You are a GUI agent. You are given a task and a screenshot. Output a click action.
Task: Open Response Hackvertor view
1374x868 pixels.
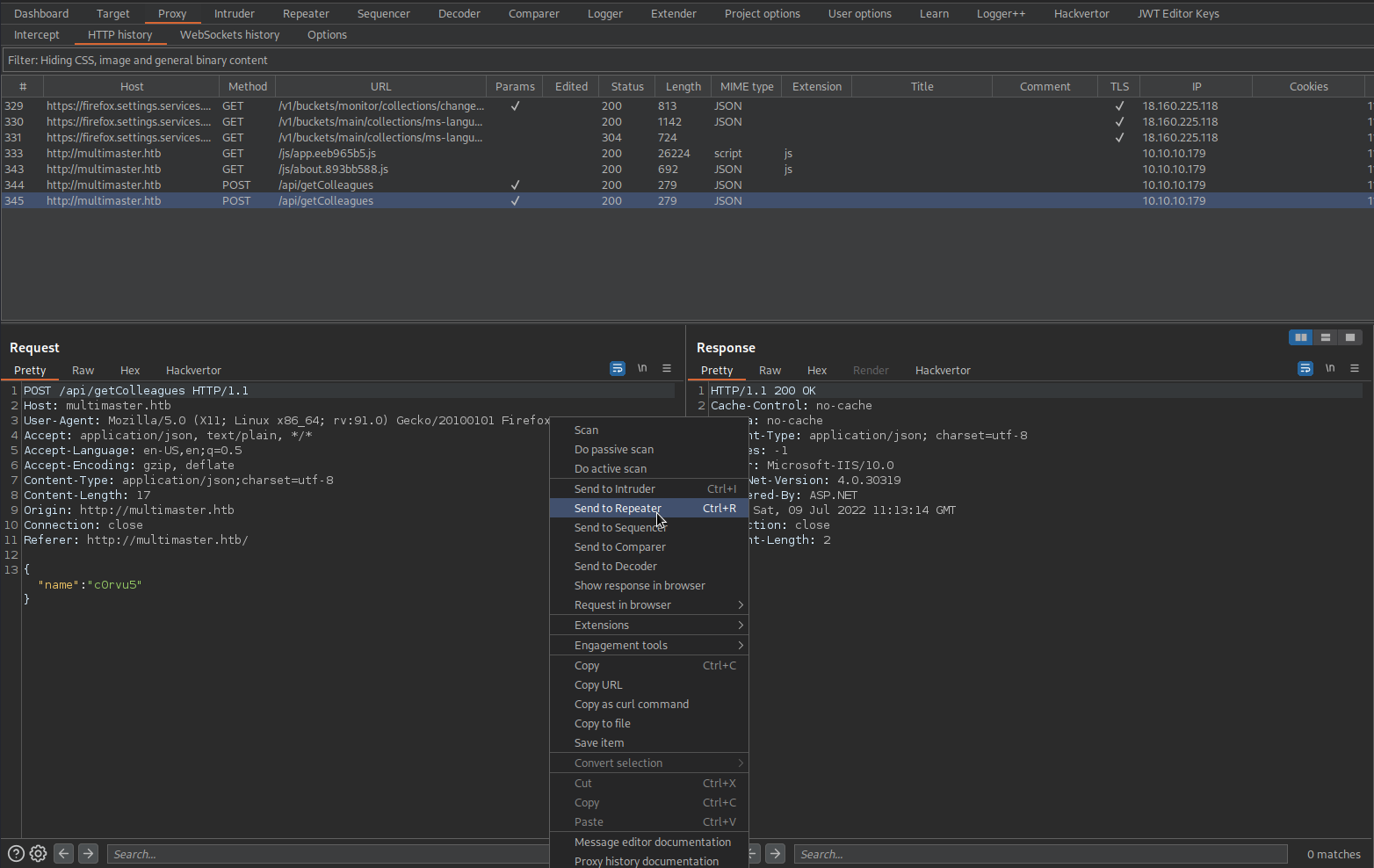(943, 370)
